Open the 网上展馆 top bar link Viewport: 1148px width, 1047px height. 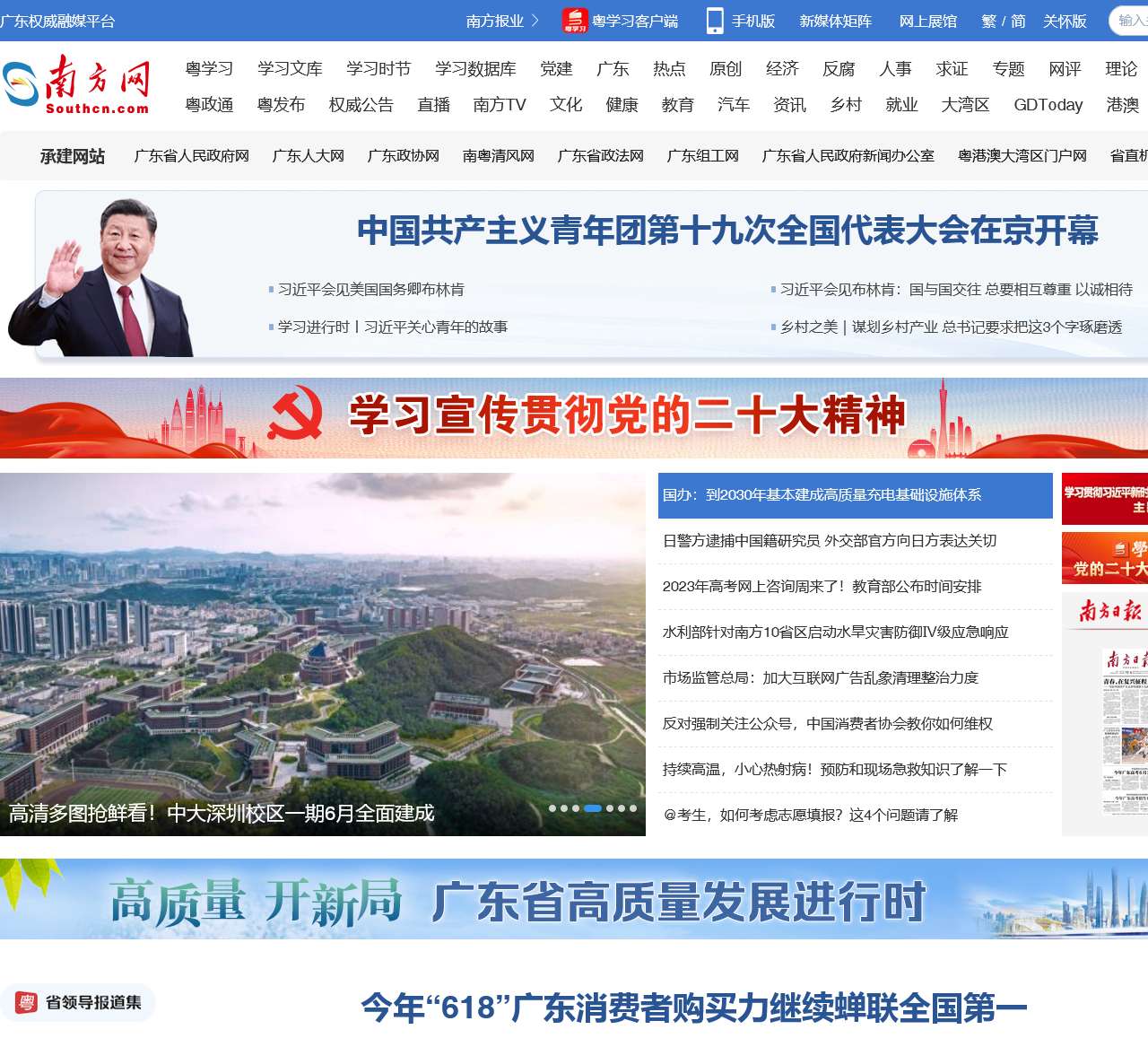pos(928,21)
